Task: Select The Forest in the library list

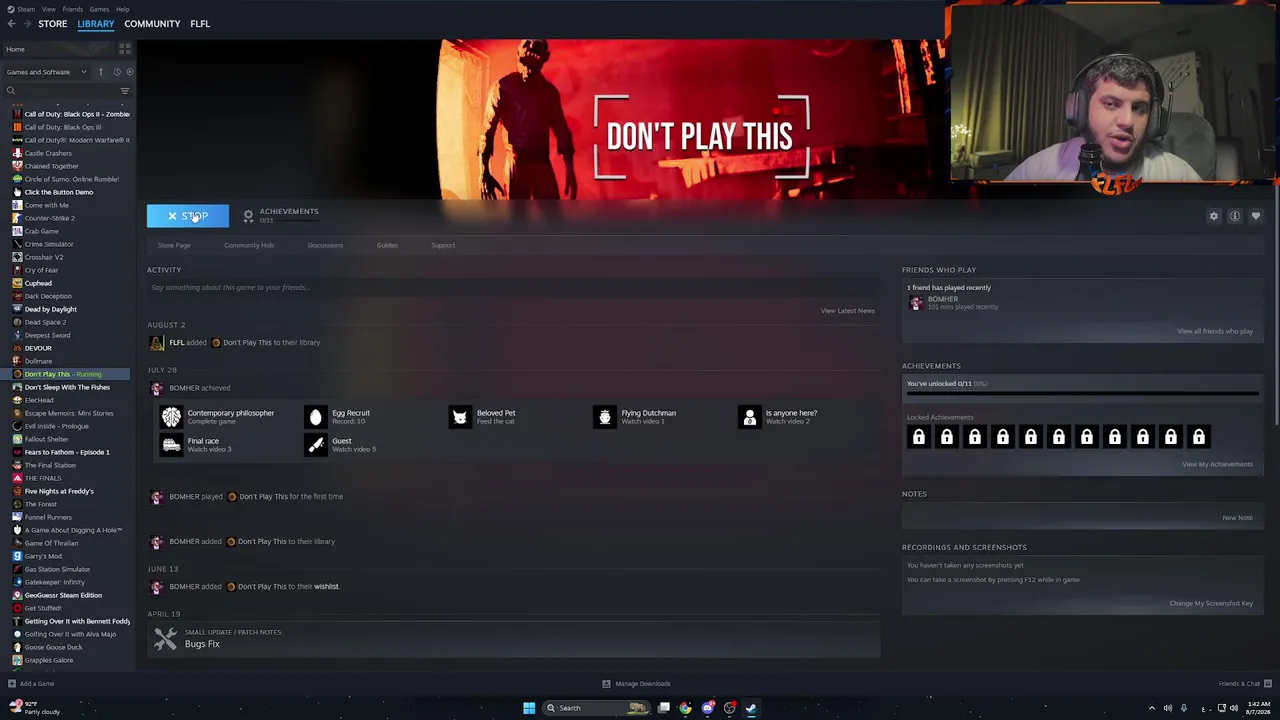Action: [40, 504]
